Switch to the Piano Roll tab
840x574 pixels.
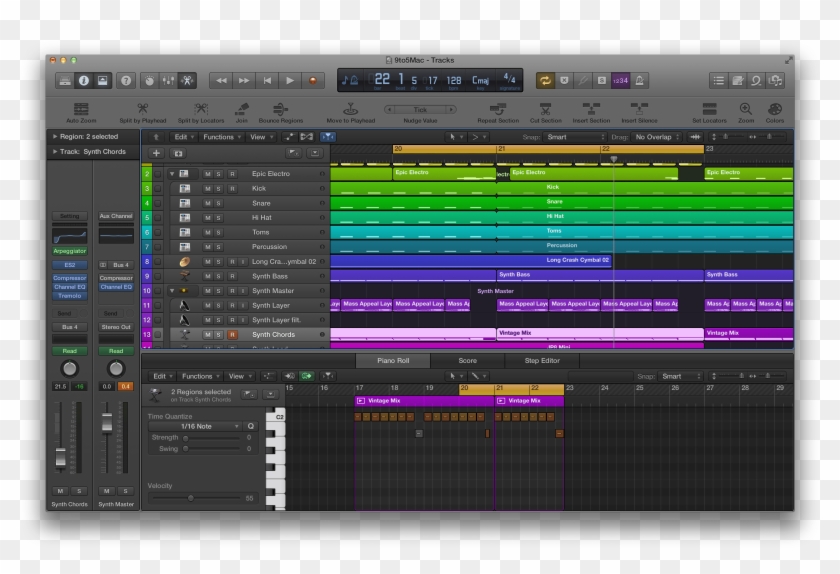(x=393, y=361)
